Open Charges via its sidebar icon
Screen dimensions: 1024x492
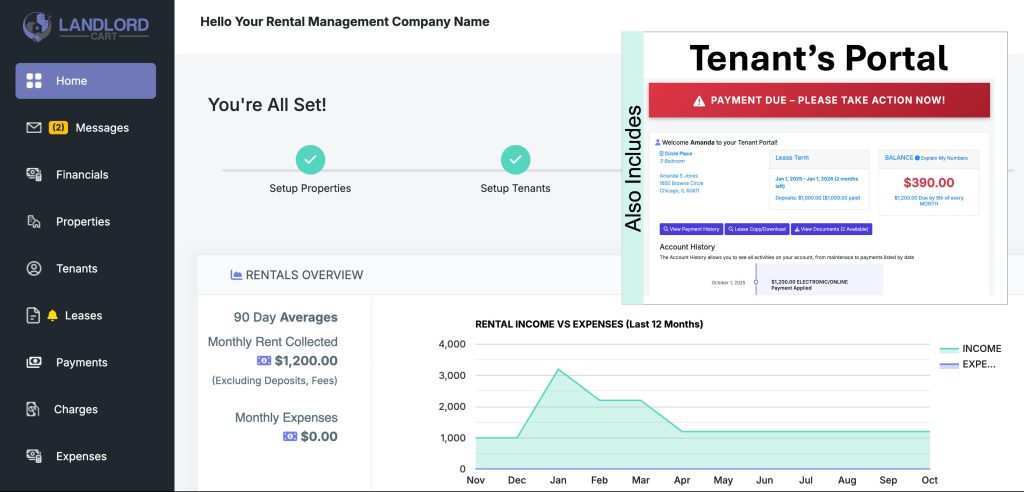point(34,410)
